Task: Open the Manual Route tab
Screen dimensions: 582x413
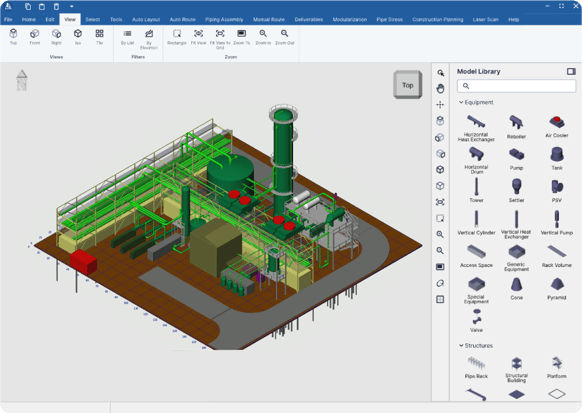Action: tap(269, 19)
